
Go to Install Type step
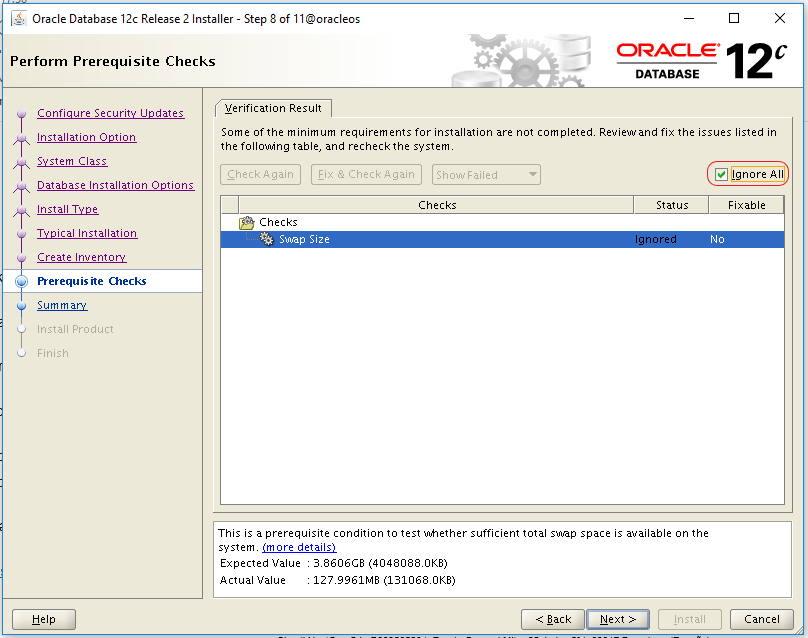pyautogui.click(x=68, y=209)
